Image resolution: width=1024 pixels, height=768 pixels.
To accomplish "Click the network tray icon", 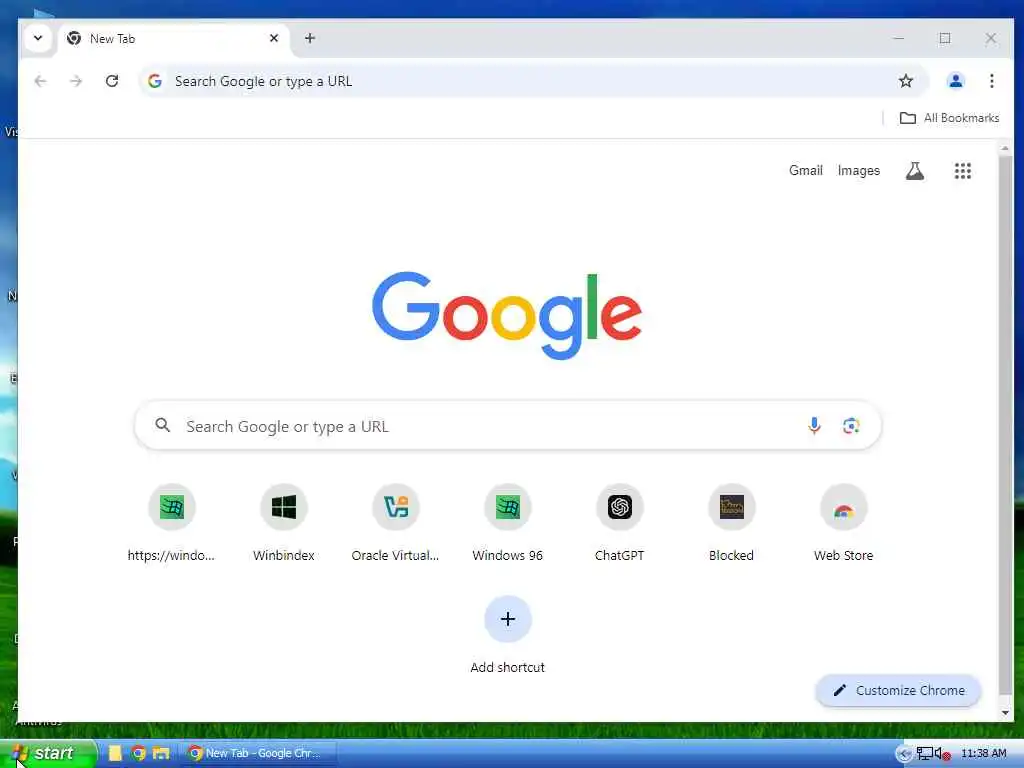I will tap(924, 754).
